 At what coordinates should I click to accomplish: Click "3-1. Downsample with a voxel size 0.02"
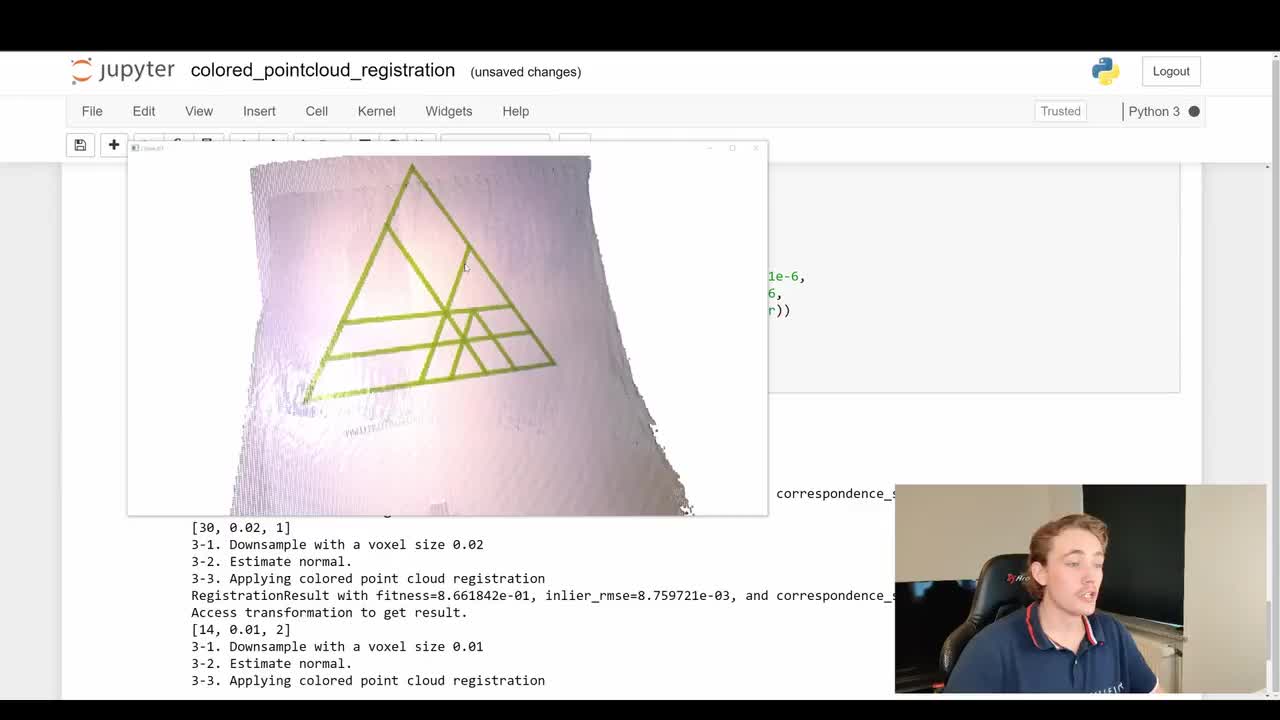[337, 544]
